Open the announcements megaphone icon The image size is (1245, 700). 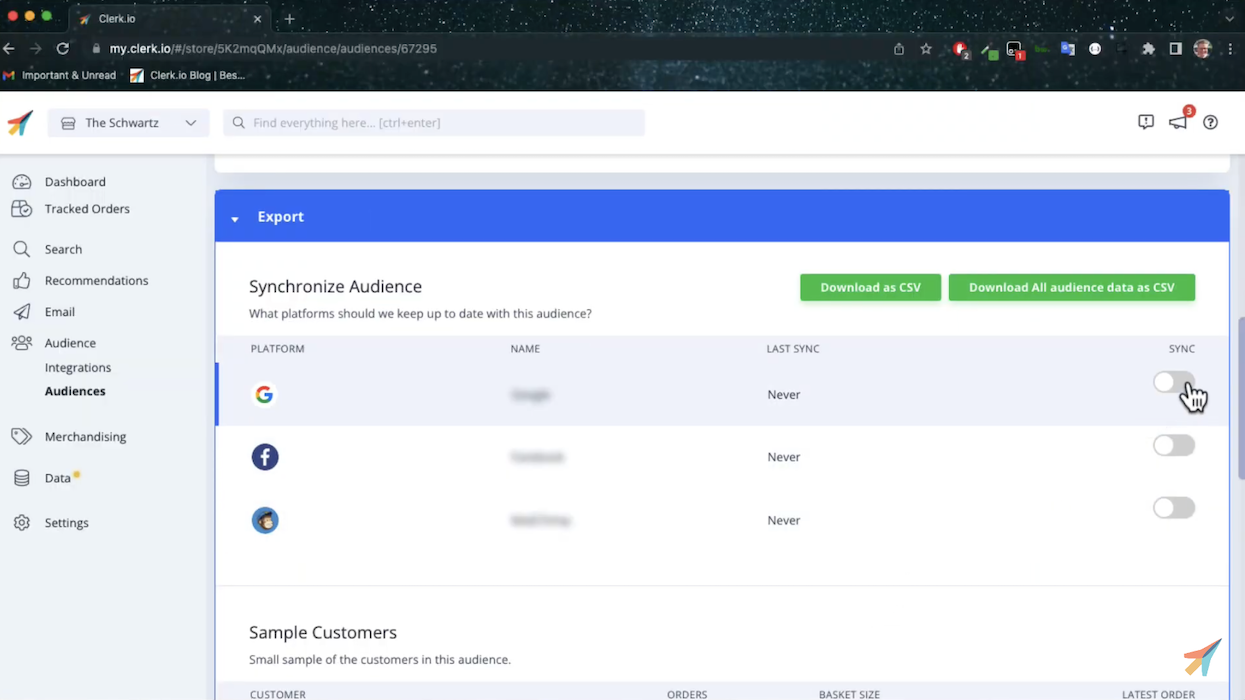click(1178, 122)
